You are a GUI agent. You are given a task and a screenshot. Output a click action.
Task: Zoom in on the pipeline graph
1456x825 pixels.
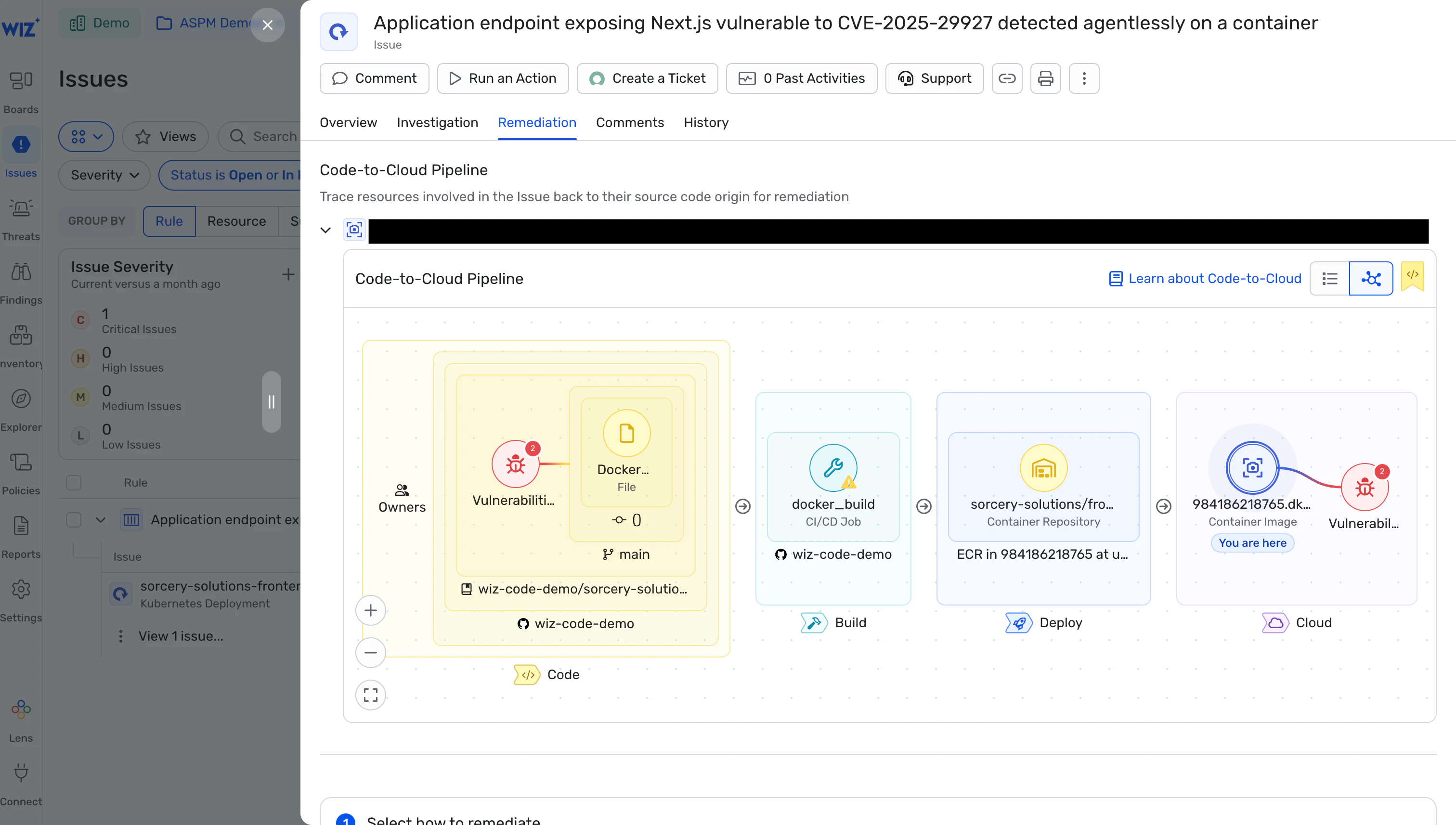pyautogui.click(x=371, y=610)
